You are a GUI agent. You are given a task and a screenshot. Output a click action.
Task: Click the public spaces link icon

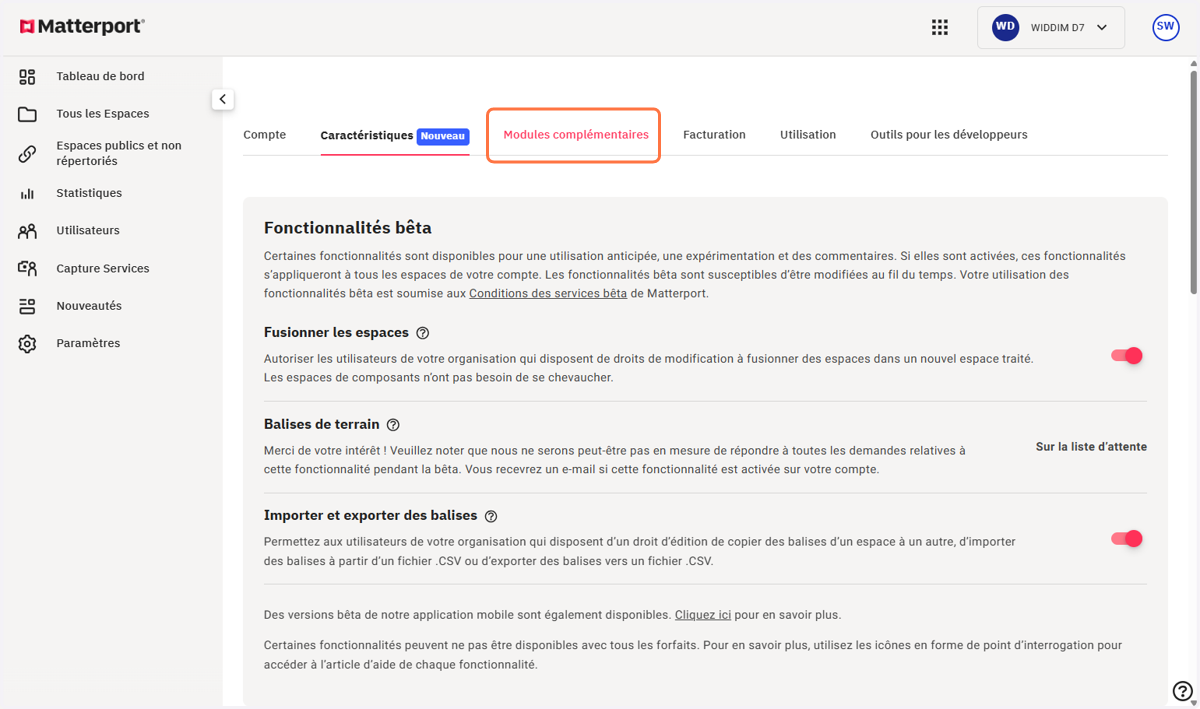point(27,154)
